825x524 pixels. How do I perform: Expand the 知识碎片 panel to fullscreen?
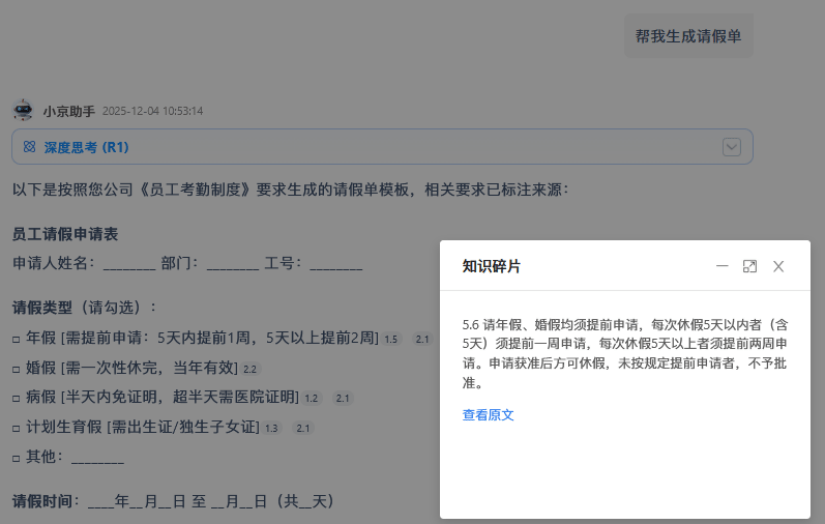[750, 266]
